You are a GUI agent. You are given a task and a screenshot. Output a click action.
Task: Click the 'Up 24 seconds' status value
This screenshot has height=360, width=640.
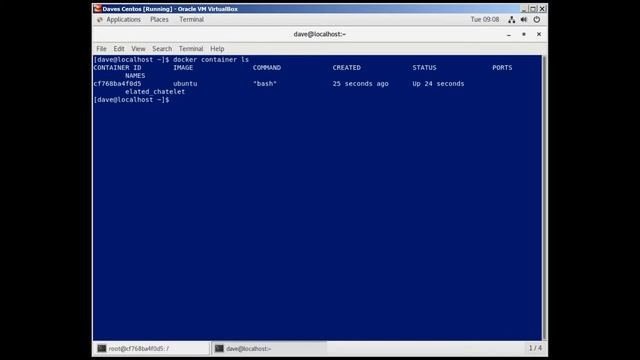pos(438,84)
